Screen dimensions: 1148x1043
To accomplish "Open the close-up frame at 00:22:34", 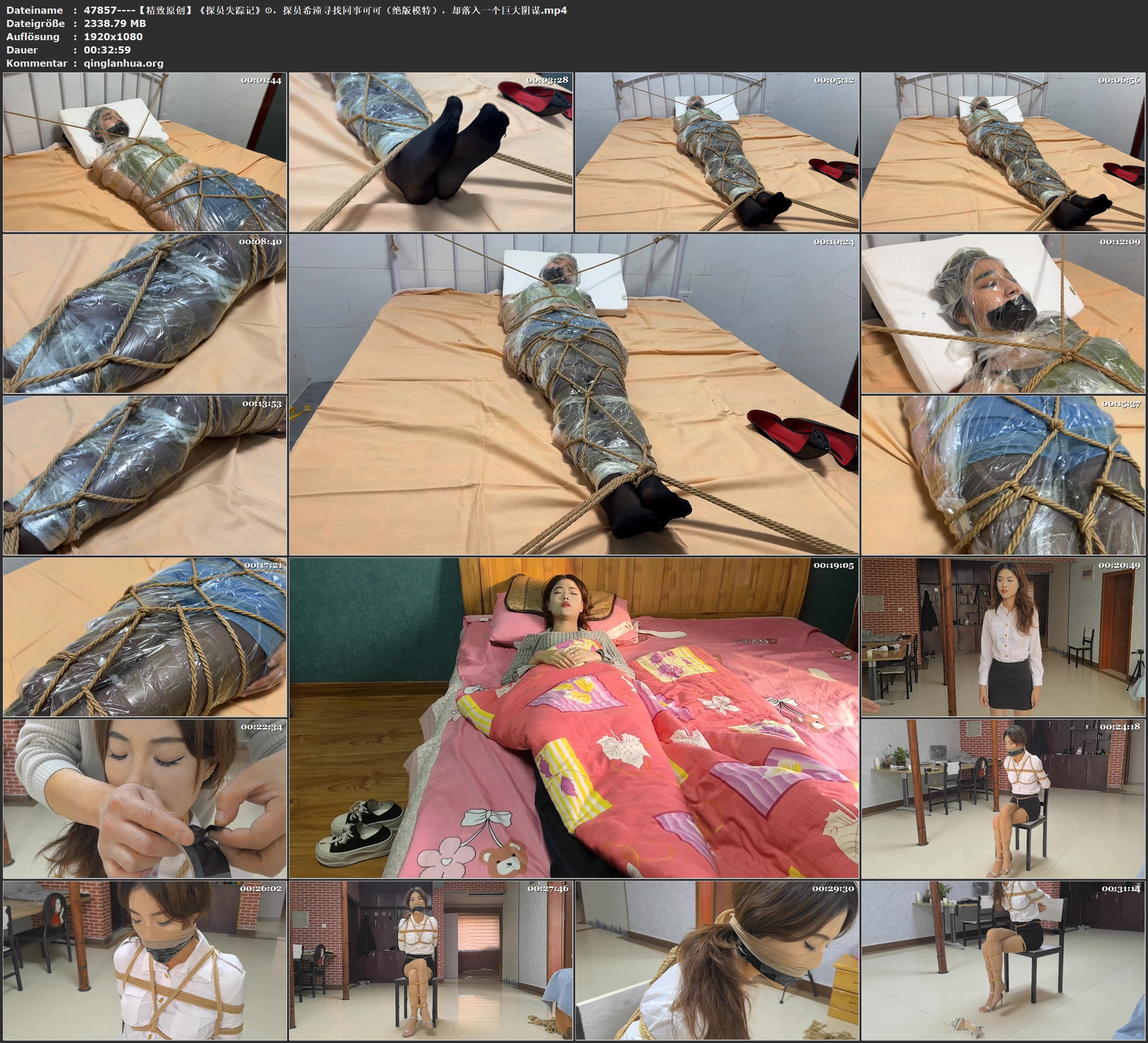I will pyautogui.click(x=145, y=799).
